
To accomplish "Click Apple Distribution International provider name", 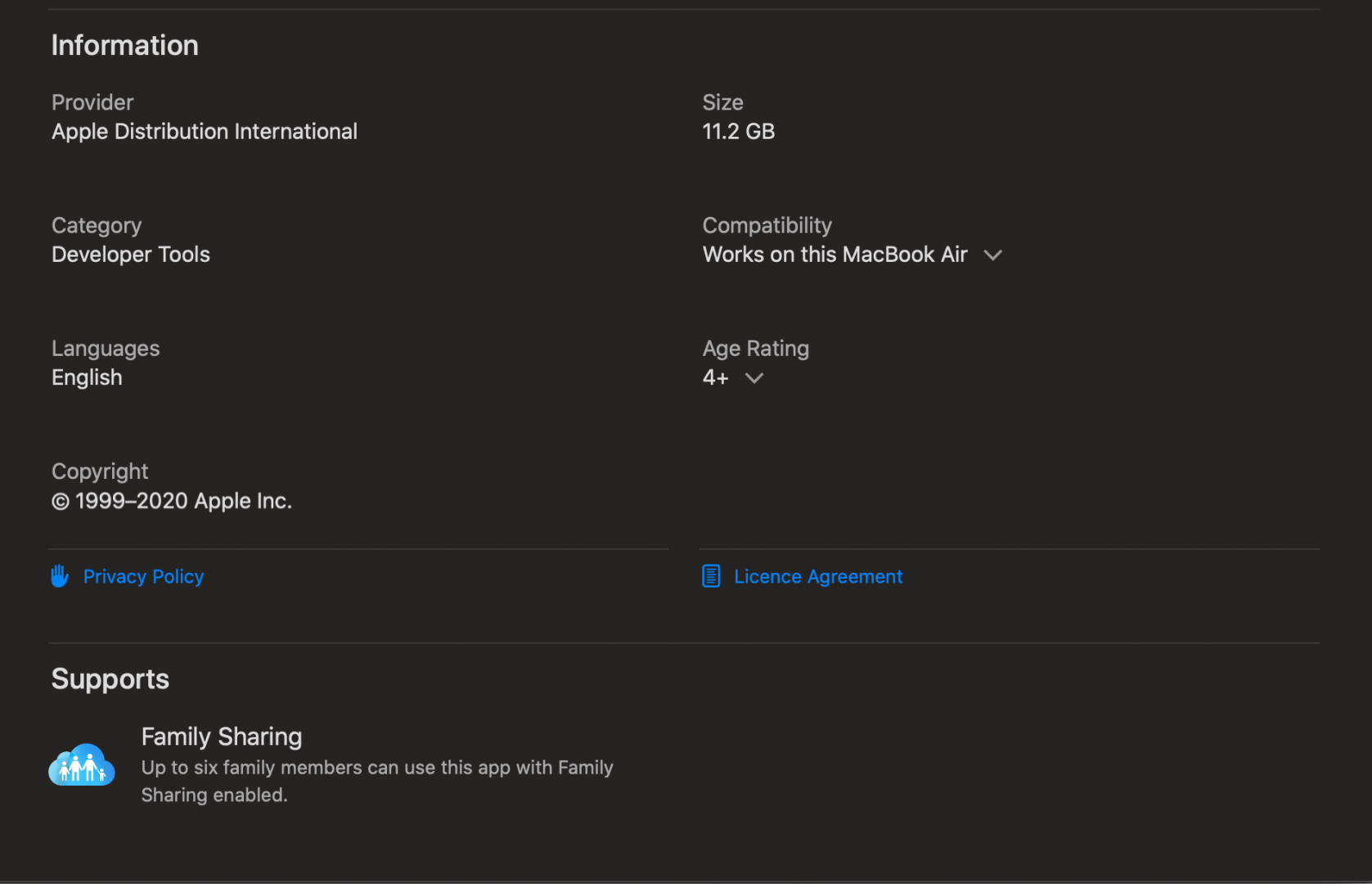I will 205,132.
